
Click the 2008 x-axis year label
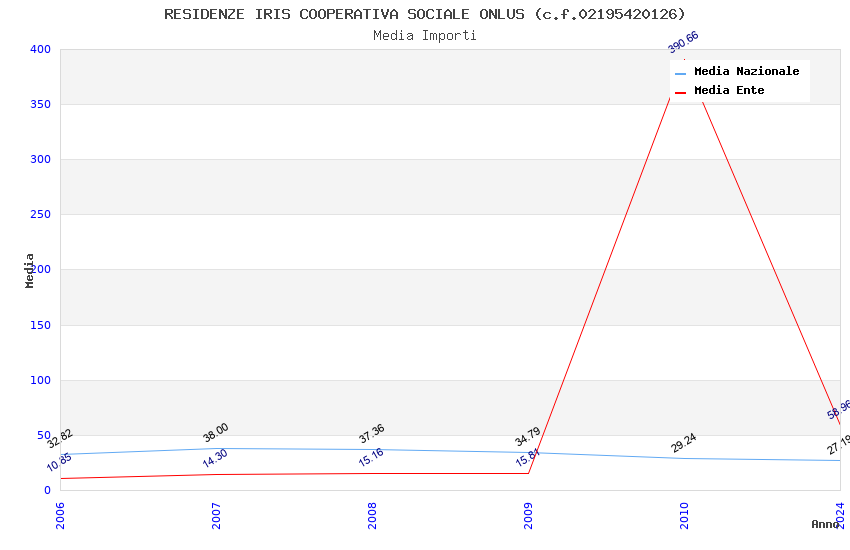(372, 515)
